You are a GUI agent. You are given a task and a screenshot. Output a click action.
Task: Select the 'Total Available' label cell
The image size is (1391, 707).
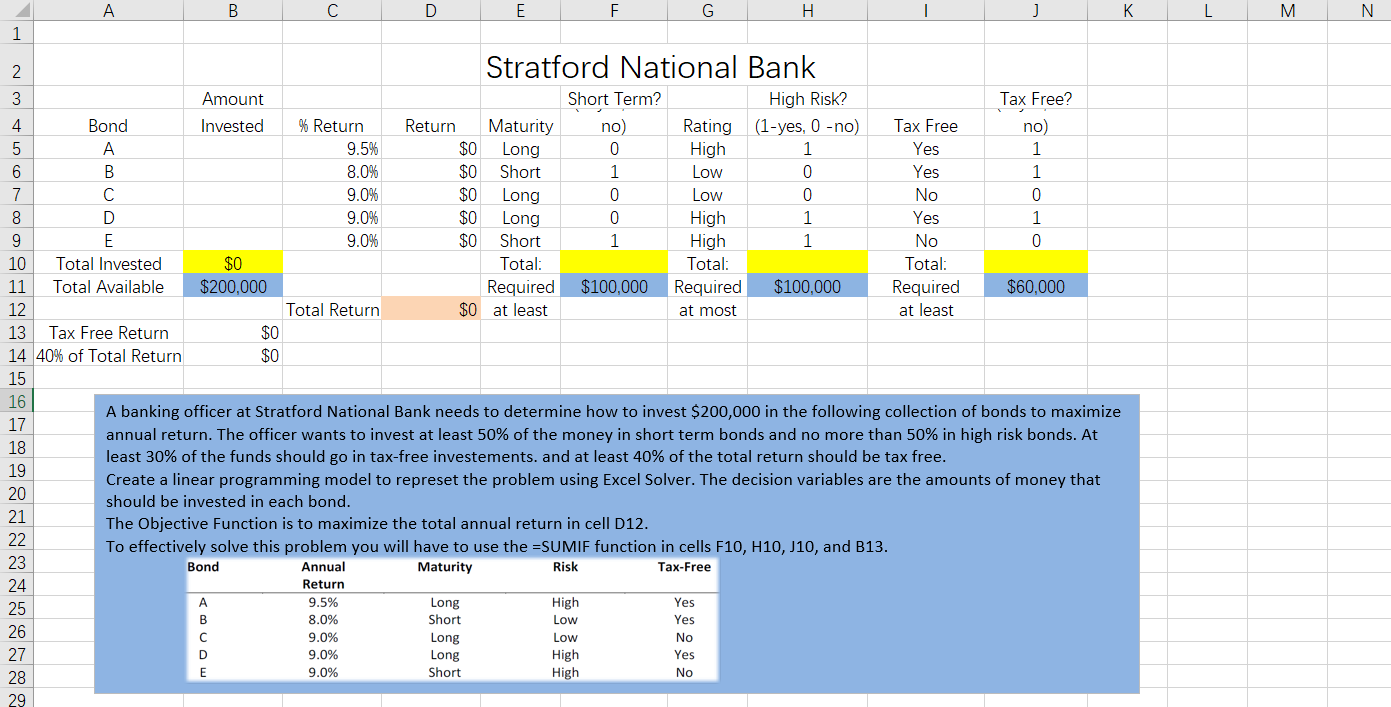pyautogui.click(x=109, y=286)
